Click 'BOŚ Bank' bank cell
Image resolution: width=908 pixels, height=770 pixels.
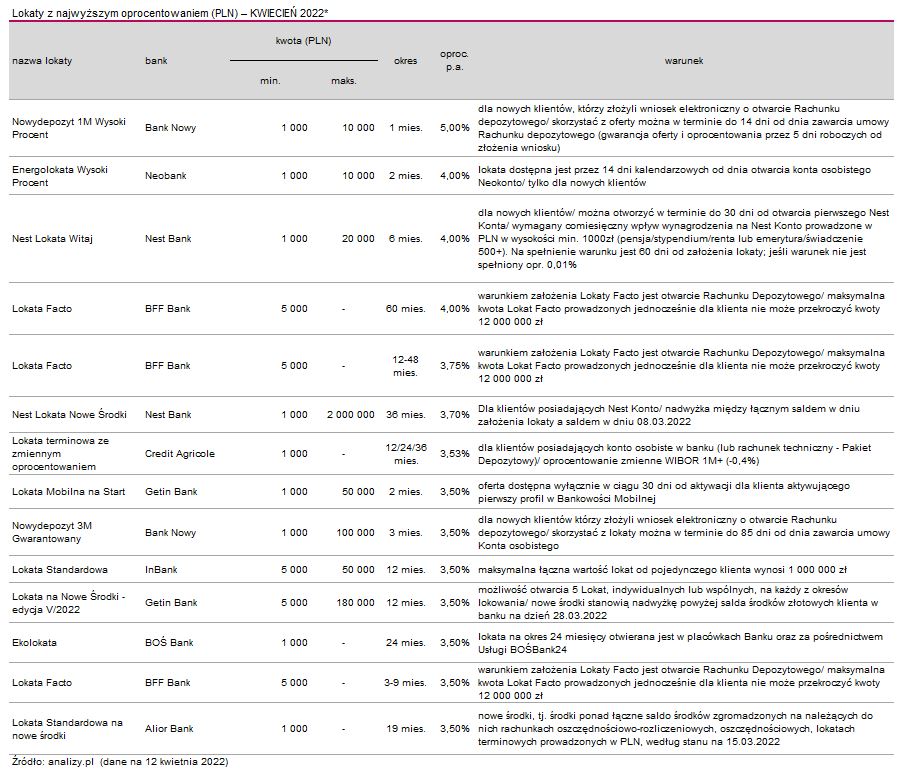click(169, 643)
